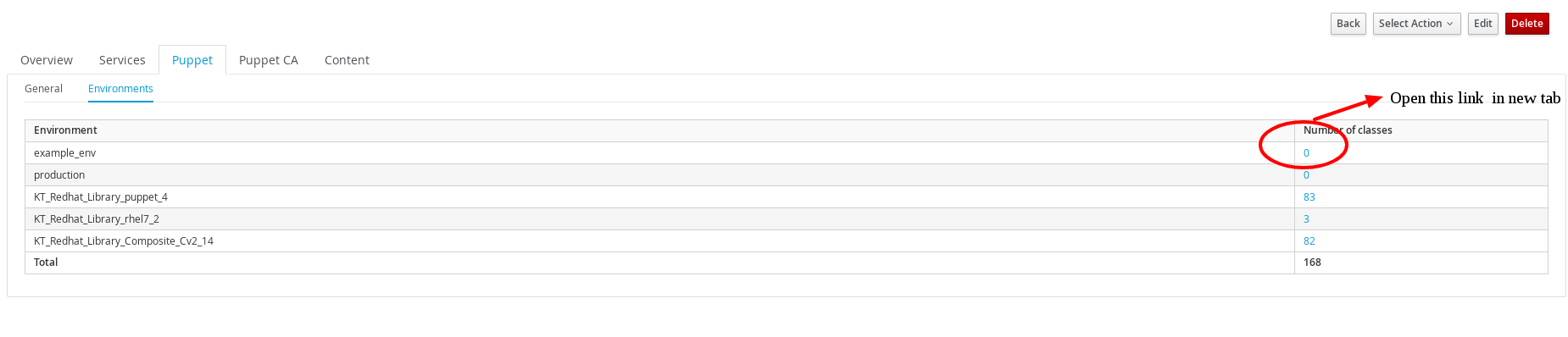Screen dimensions: 1568x337
Task: Open the Select Action dropdown
Action: click(1416, 24)
